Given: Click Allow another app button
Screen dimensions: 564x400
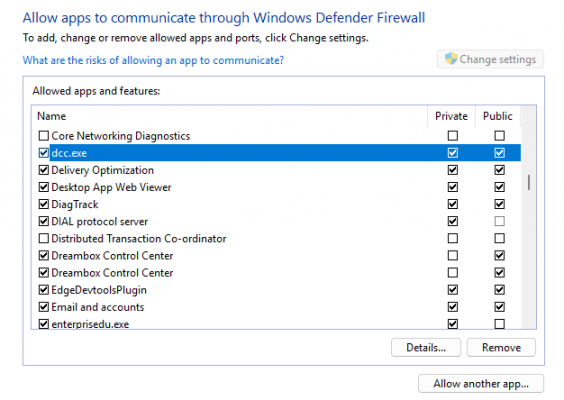Looking at the screenshot, I should tap(481, 384).
